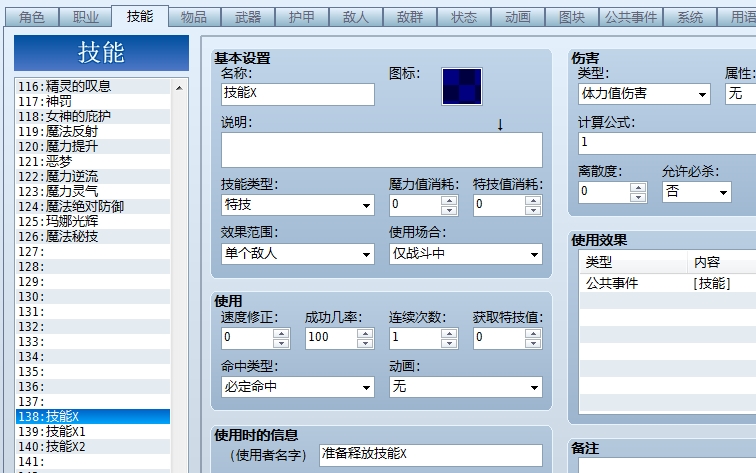Select skill 116:精灵的叹息
The height and width of the screenshot is (473, 756).
93,86
